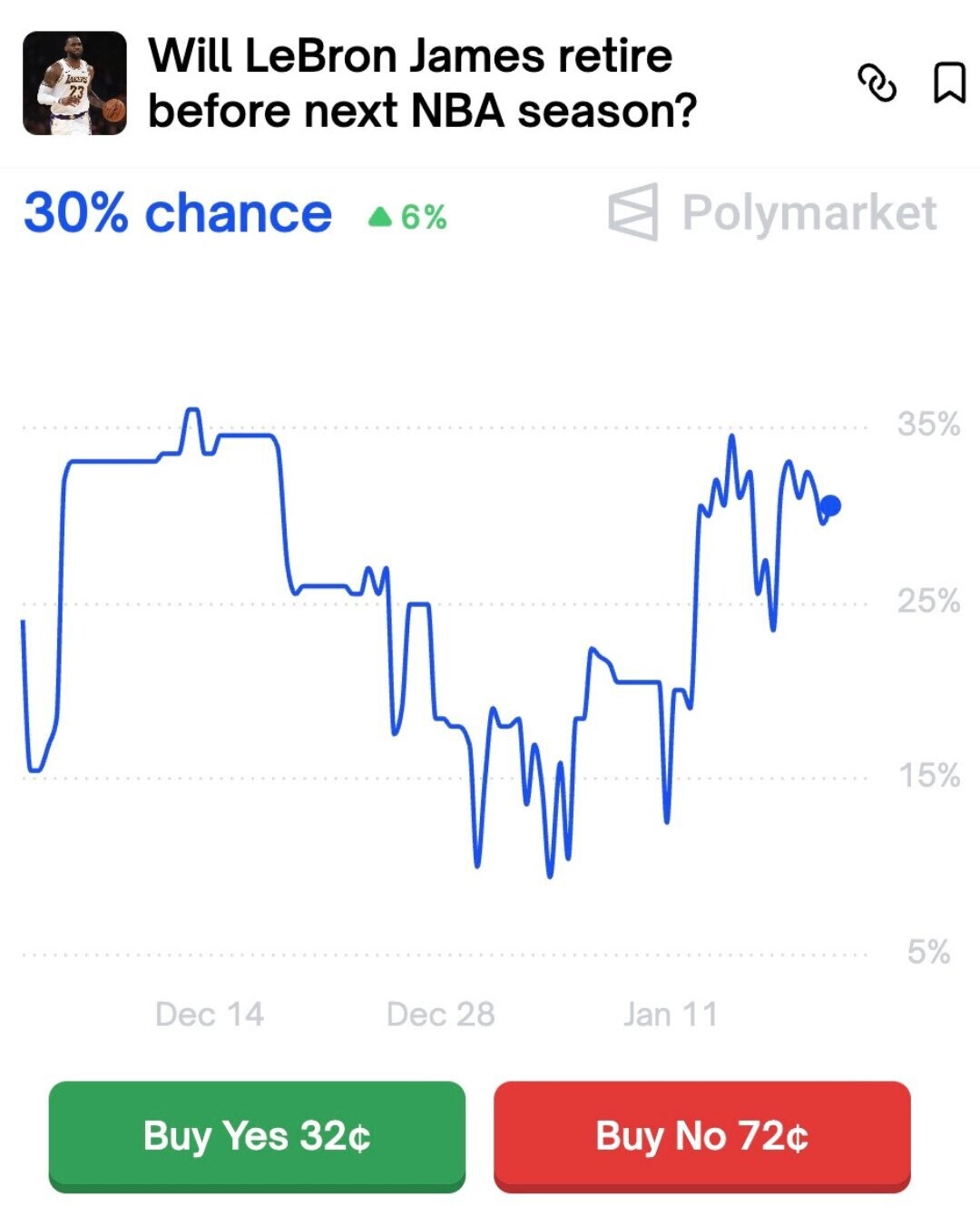Click the 15% axis label

click(x=928, y=776)
